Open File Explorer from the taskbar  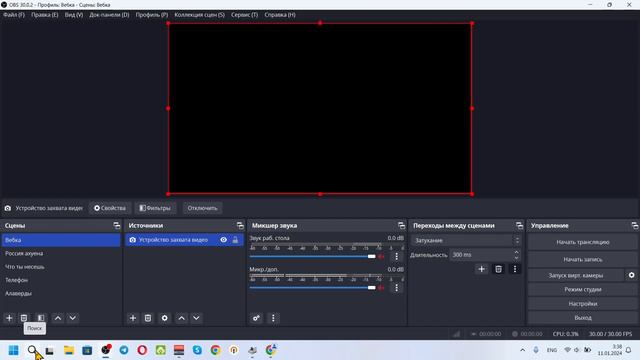(69, 350)
